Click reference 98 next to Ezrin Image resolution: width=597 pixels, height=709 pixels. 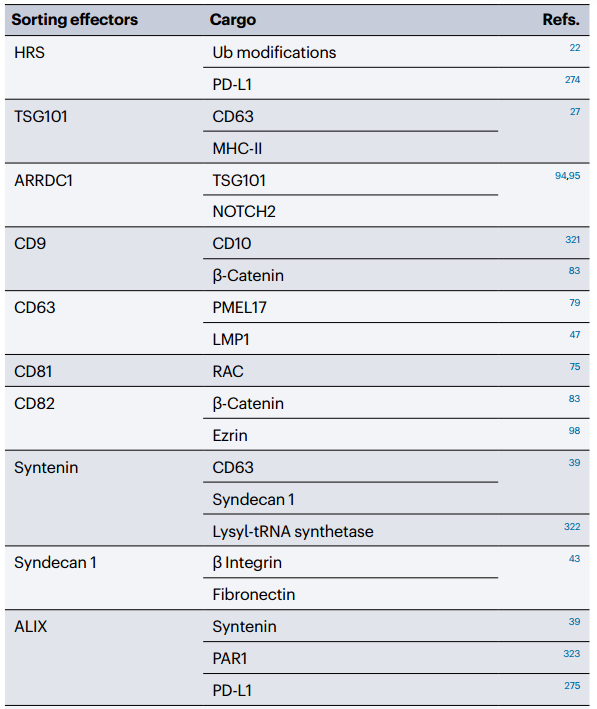(574, 431)
